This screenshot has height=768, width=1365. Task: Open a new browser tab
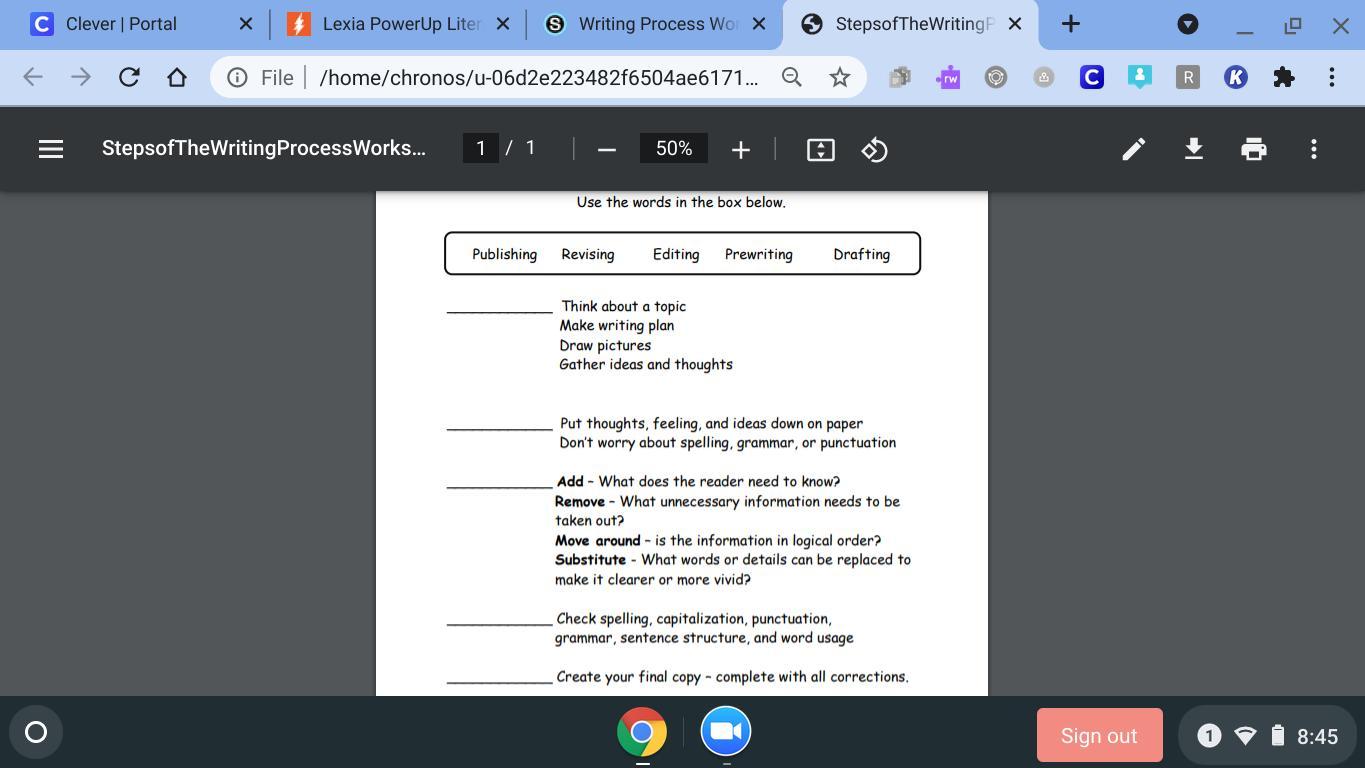click(x=1070, y=24)
